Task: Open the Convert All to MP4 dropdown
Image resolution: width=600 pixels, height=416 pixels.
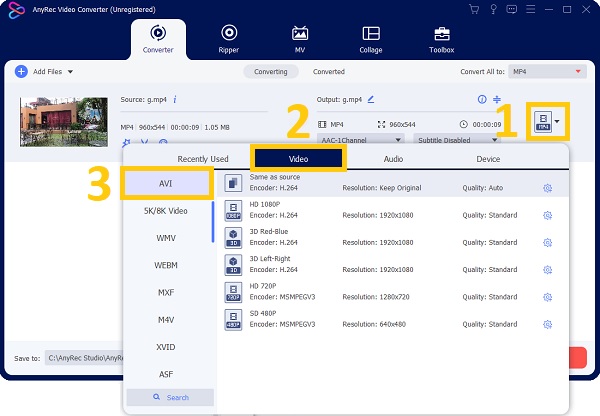Action: click(x=547, y=72)
